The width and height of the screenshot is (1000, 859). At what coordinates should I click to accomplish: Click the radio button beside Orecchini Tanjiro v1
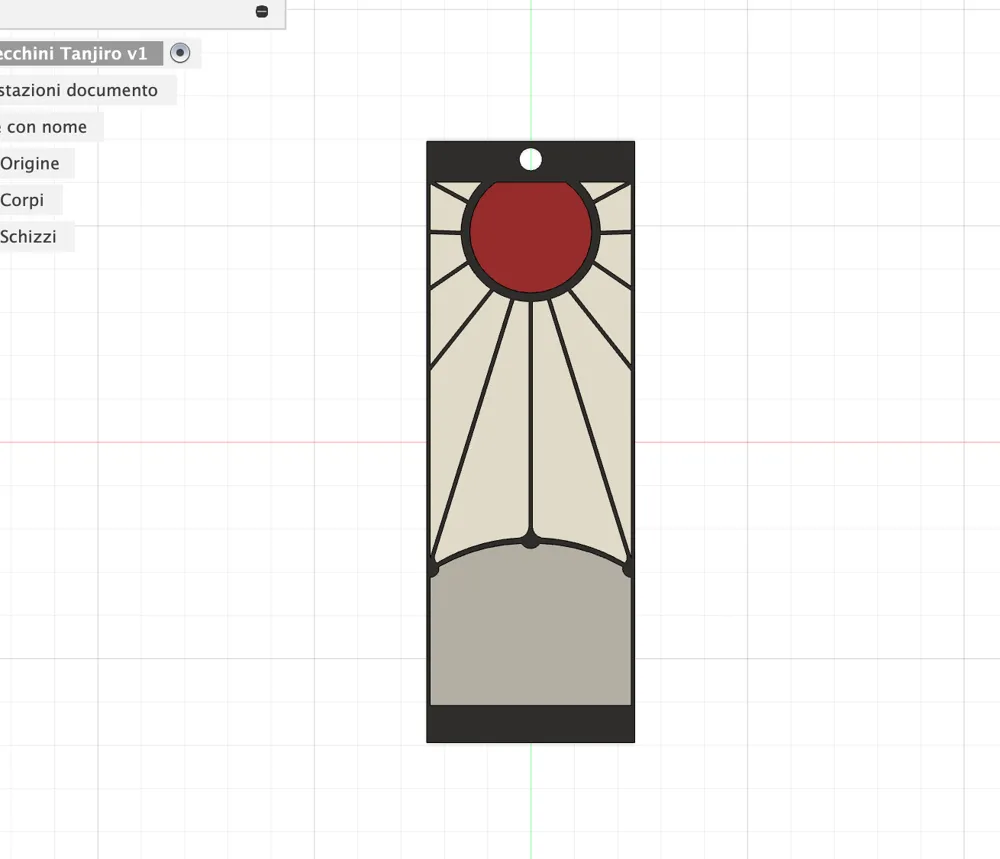pos(180,53)
